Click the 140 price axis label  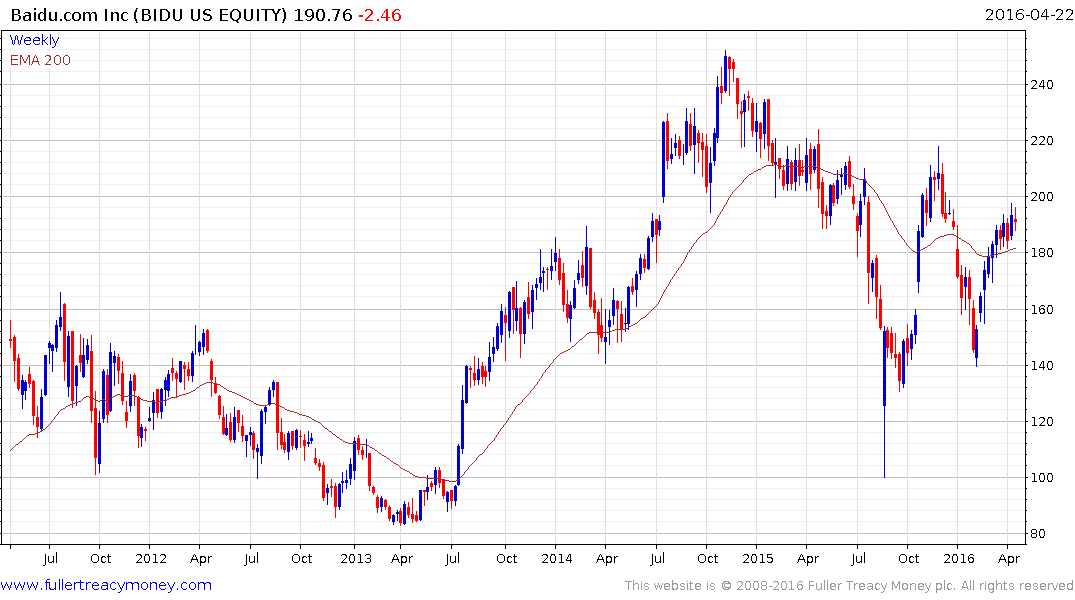[x=1042, y=365]
